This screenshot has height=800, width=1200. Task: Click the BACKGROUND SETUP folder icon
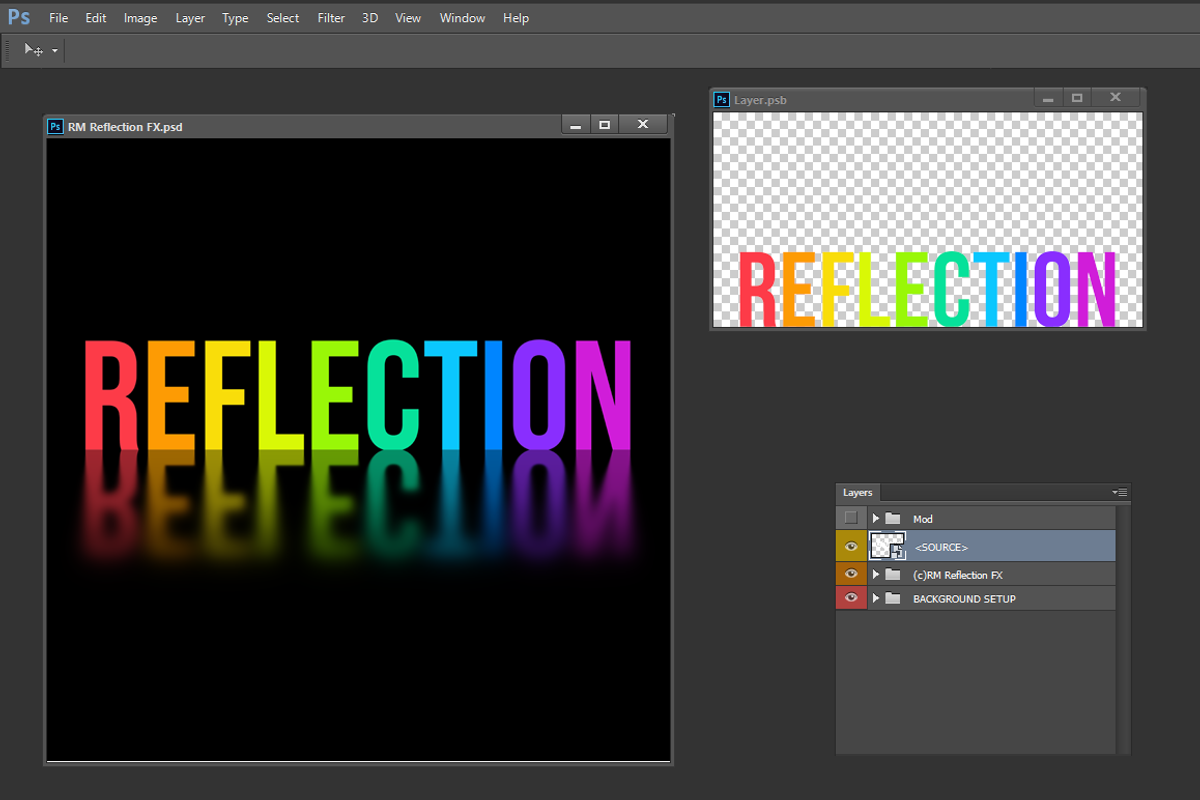893,598
